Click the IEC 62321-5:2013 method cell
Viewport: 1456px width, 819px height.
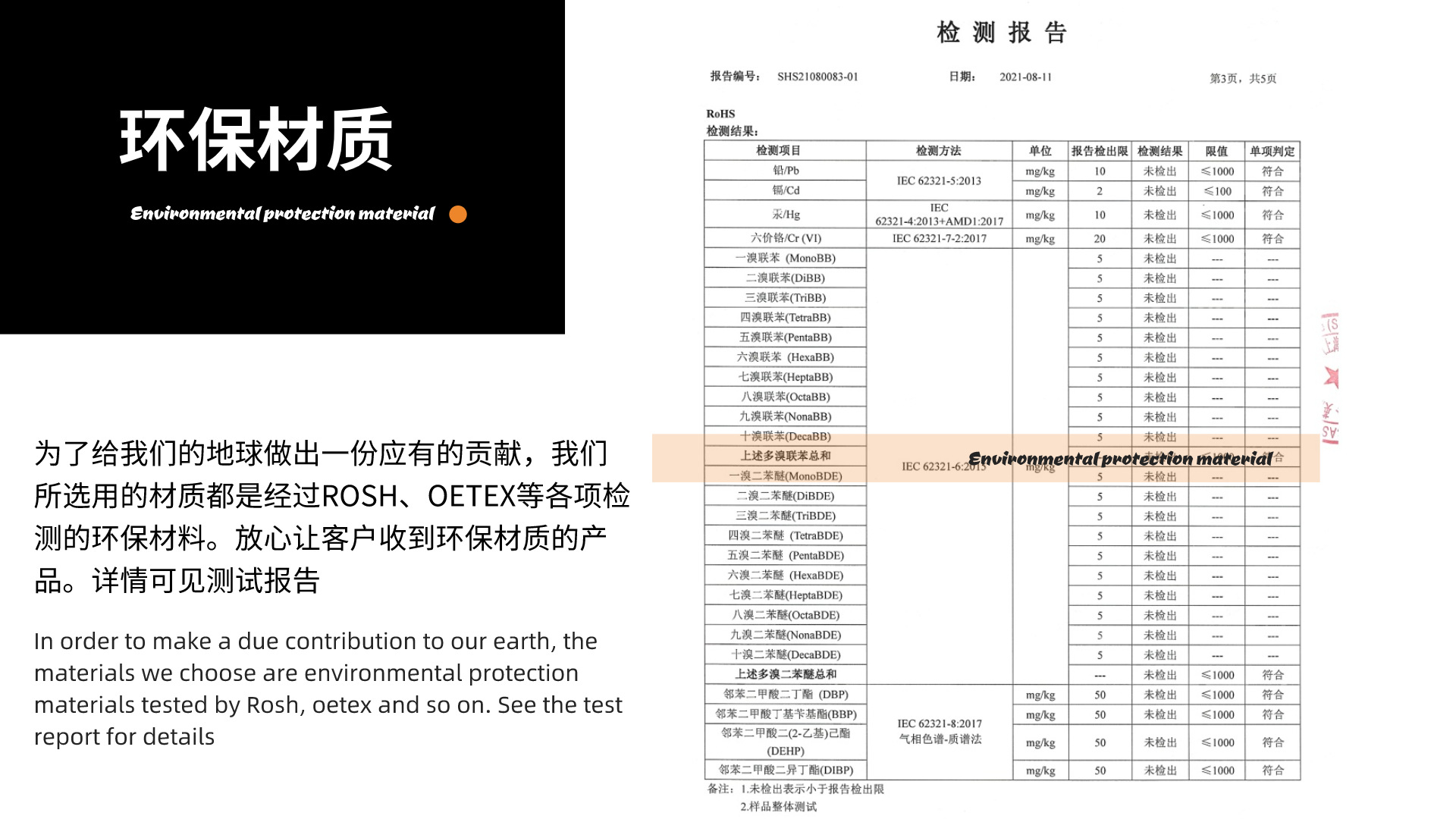[x=938, y=180]
